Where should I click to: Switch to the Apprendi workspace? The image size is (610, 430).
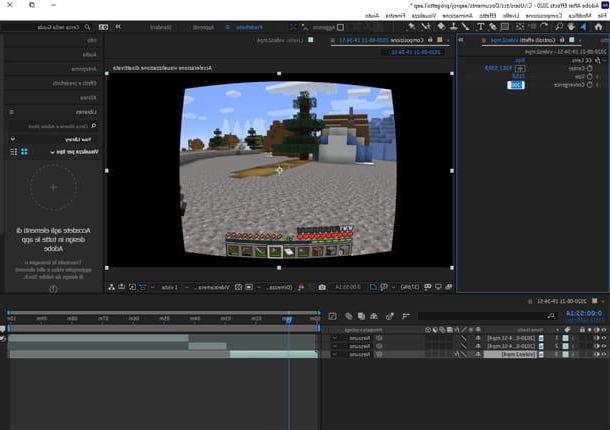tap(203, 27)
